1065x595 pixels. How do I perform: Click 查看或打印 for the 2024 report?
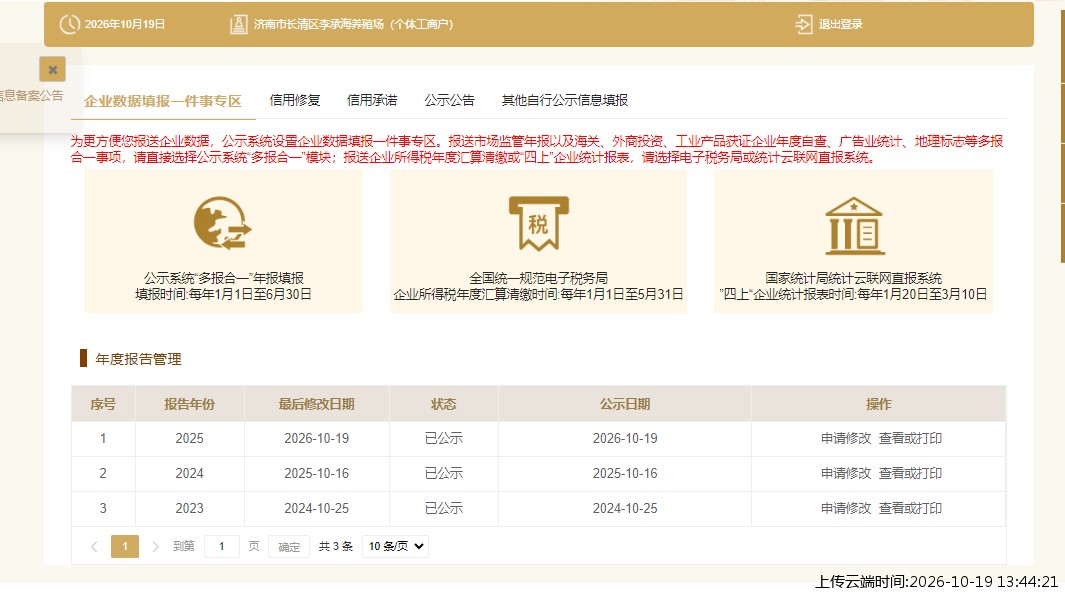pyautogui.click(x=910, y=473)
